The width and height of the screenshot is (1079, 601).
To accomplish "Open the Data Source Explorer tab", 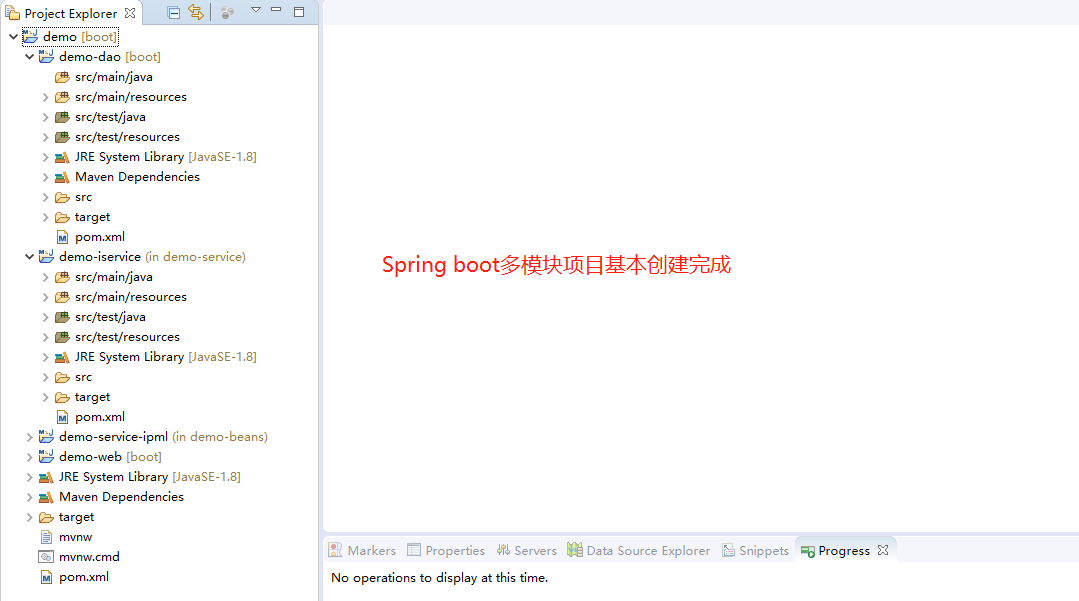I will (x=639, y=550).
